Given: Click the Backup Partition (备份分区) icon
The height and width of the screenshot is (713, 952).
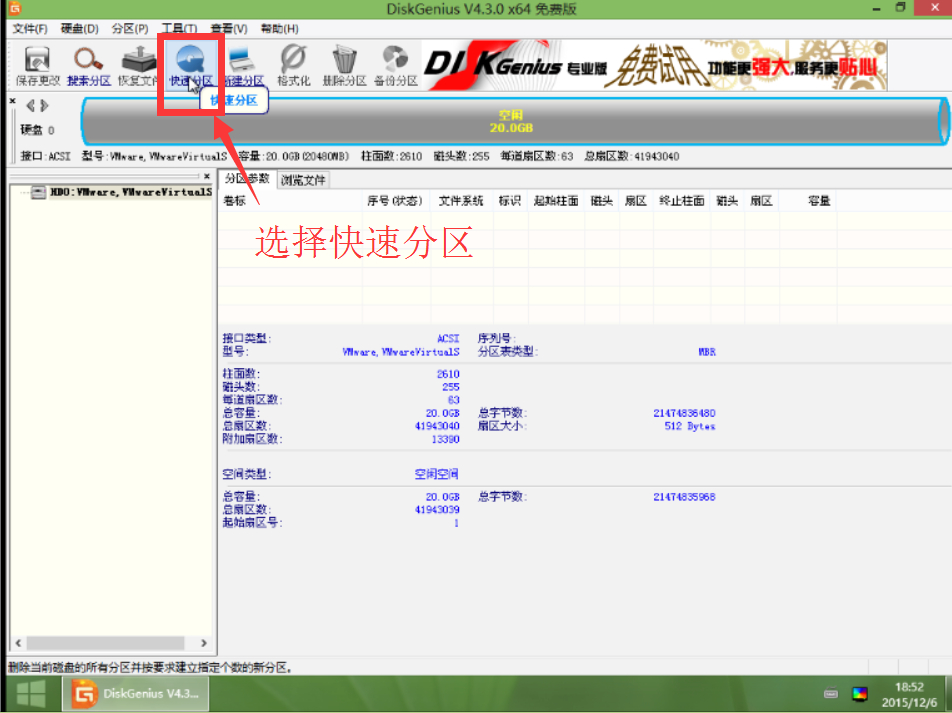Looking at the screenshot, I should (x=396, y=66).
